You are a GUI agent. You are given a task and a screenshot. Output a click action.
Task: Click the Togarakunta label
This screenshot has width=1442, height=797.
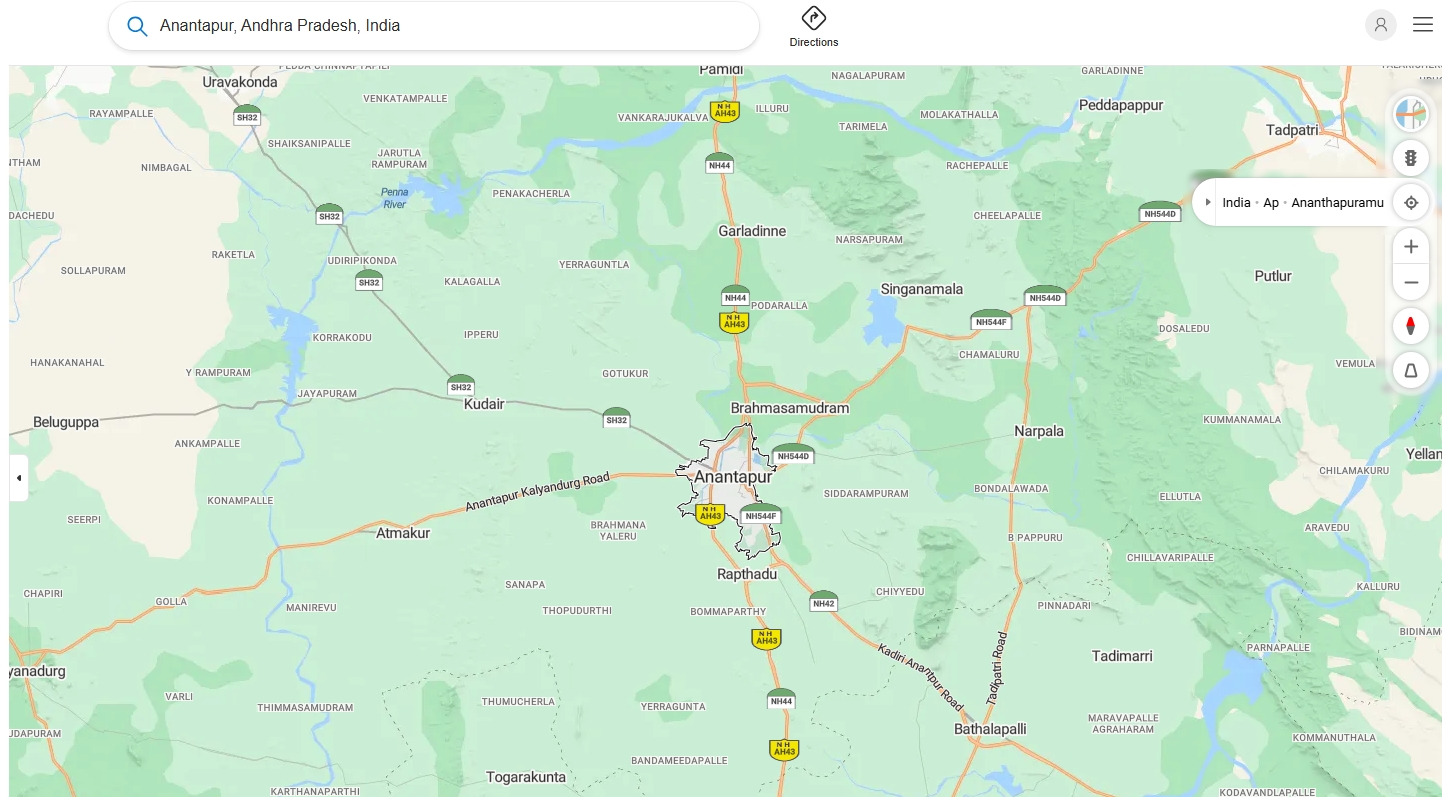[526, 777]
